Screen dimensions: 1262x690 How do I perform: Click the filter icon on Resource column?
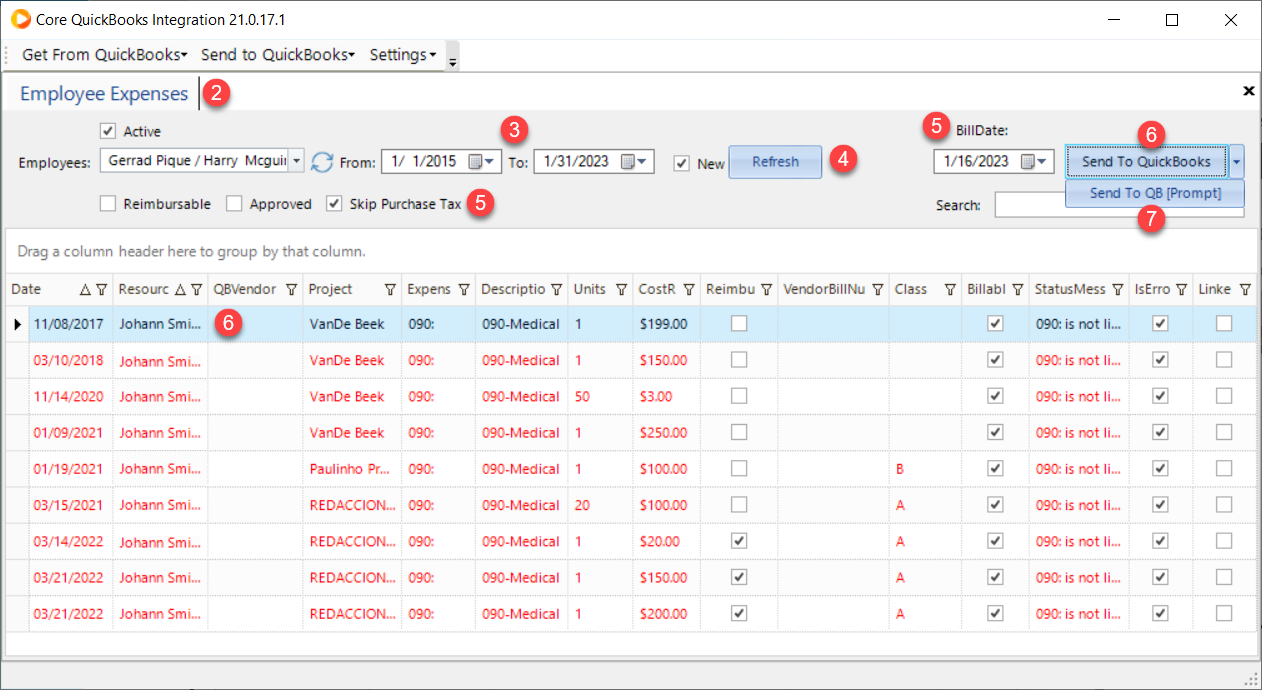pos(196,289)
